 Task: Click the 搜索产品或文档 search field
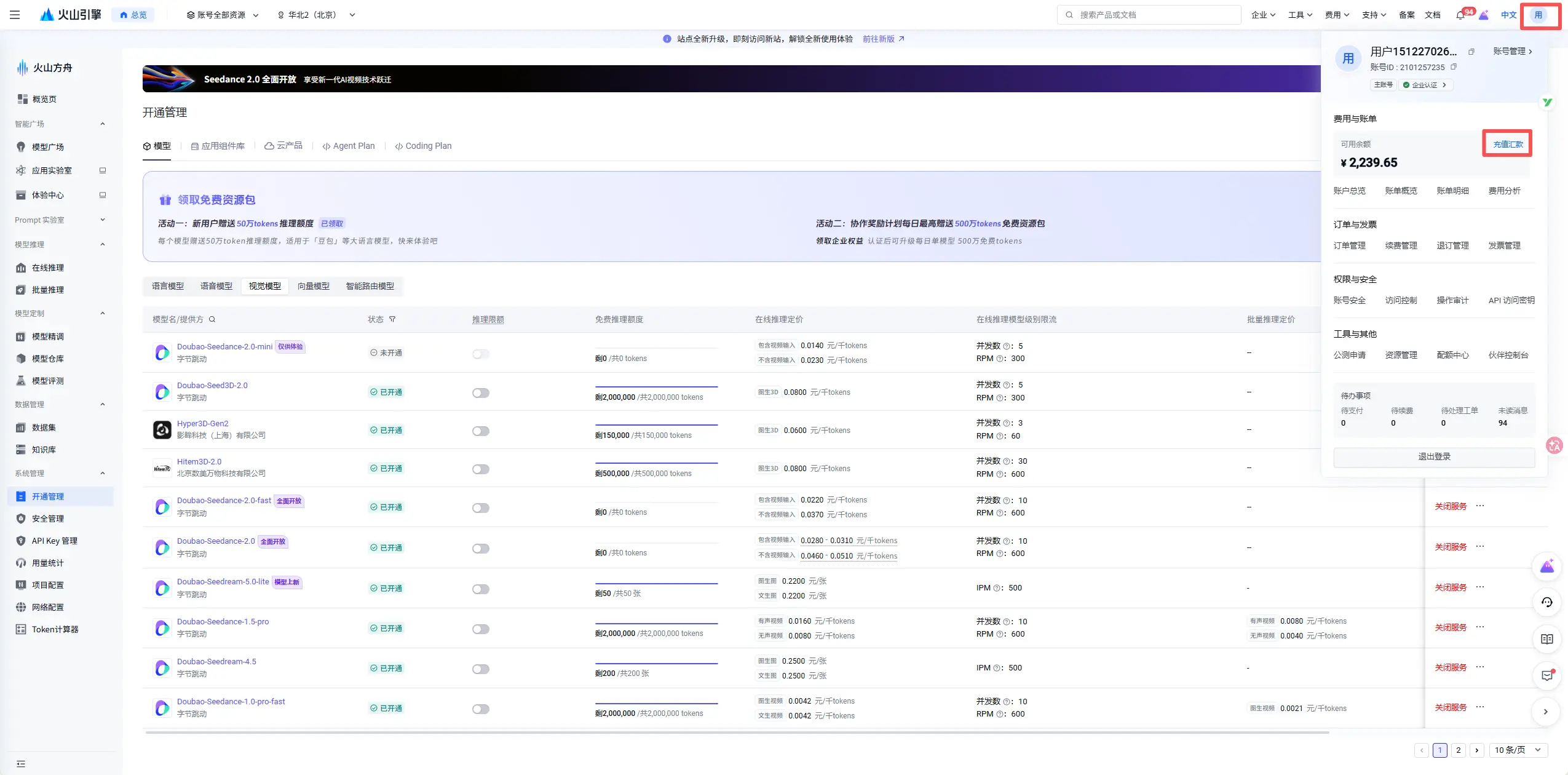coord(1149,15)
